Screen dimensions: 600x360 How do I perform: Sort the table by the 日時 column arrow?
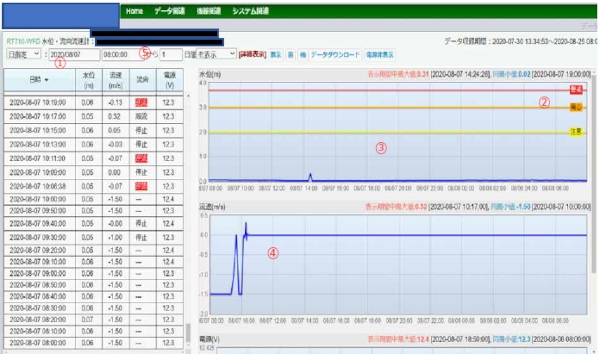tap(47, 80)
